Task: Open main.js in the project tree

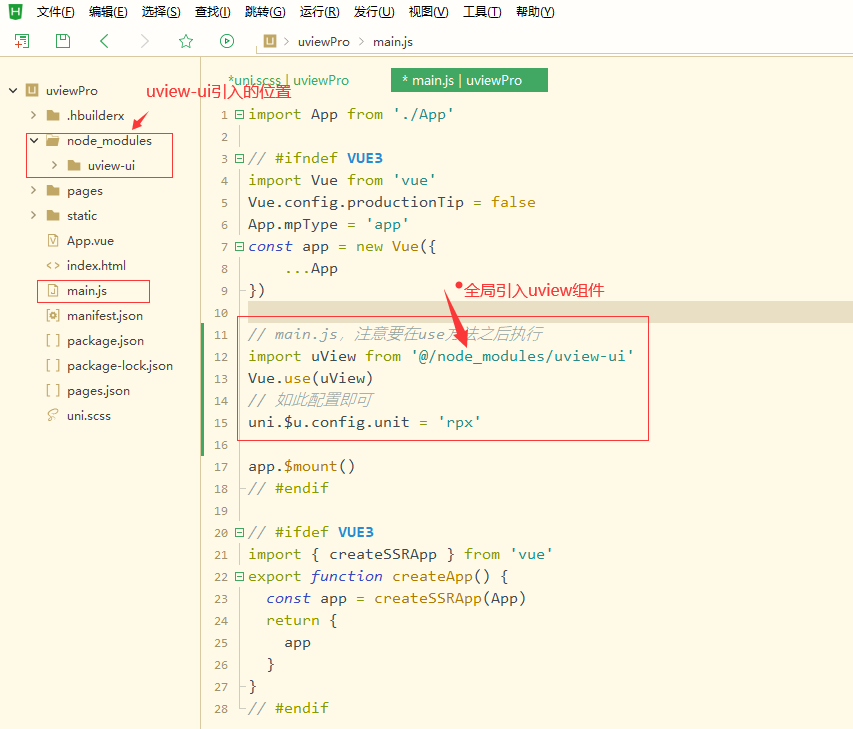Action: click(x=86, y=291)
